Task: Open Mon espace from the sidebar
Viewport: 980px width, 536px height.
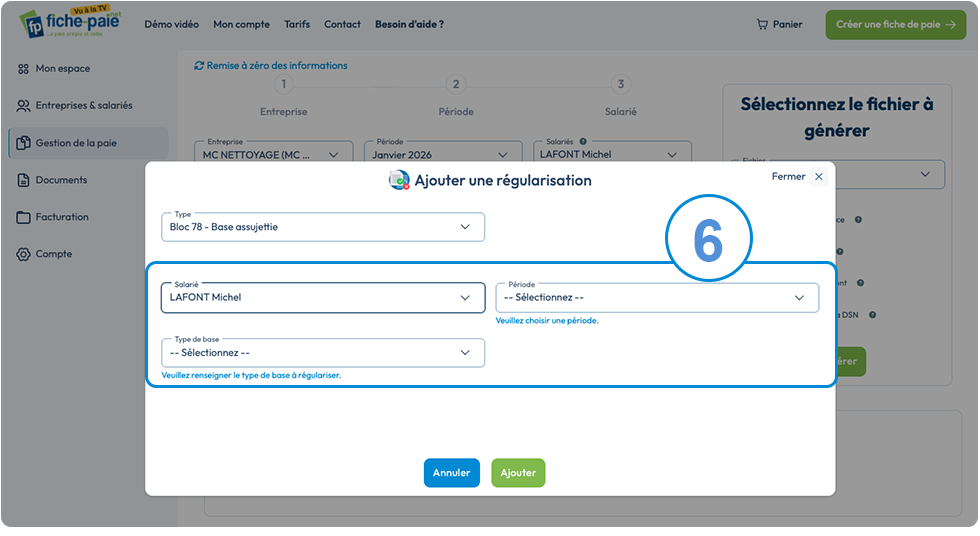Action: [54, 69]
